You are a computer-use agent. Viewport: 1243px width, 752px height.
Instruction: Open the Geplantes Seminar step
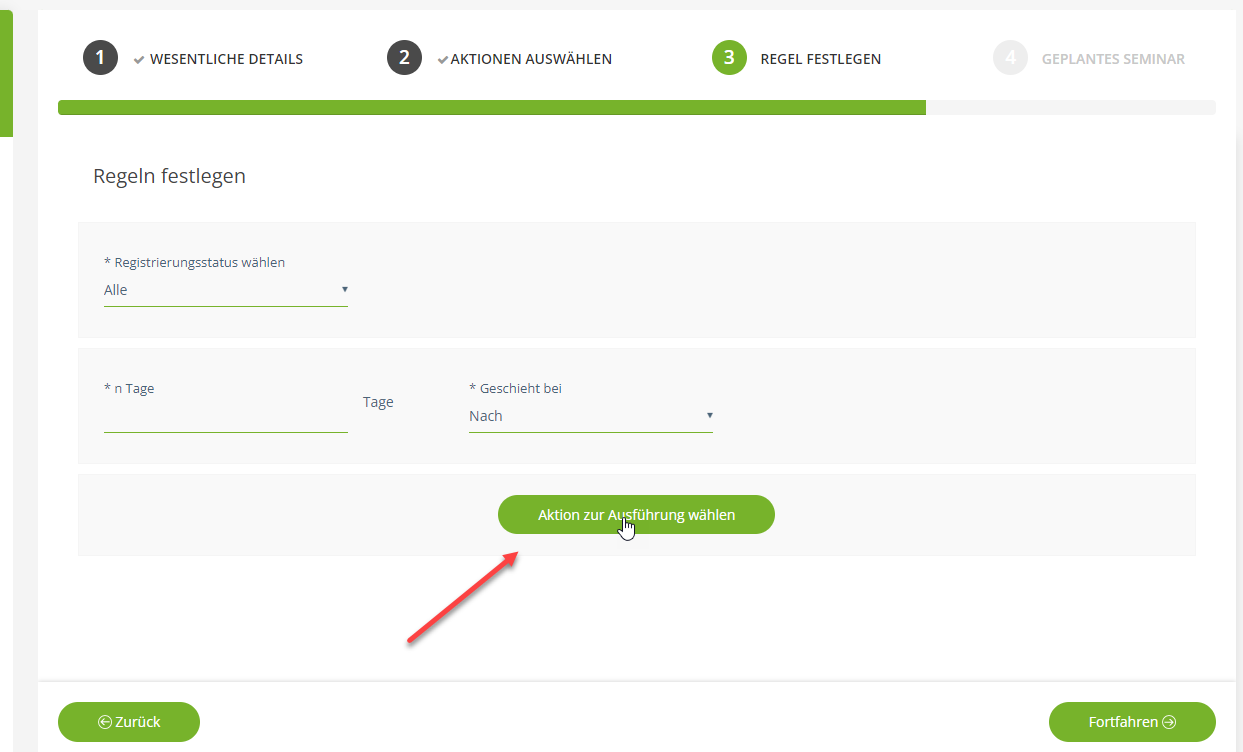click(x=1113, y=59)
